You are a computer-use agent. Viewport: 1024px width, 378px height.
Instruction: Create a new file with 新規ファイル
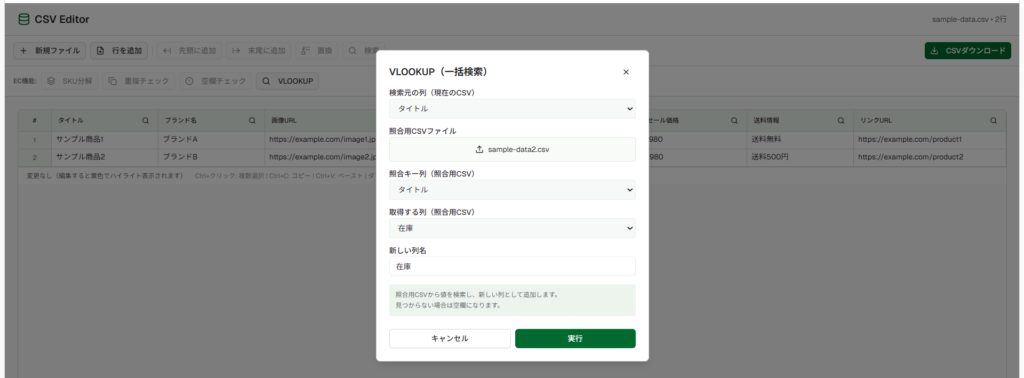[50, 51]
